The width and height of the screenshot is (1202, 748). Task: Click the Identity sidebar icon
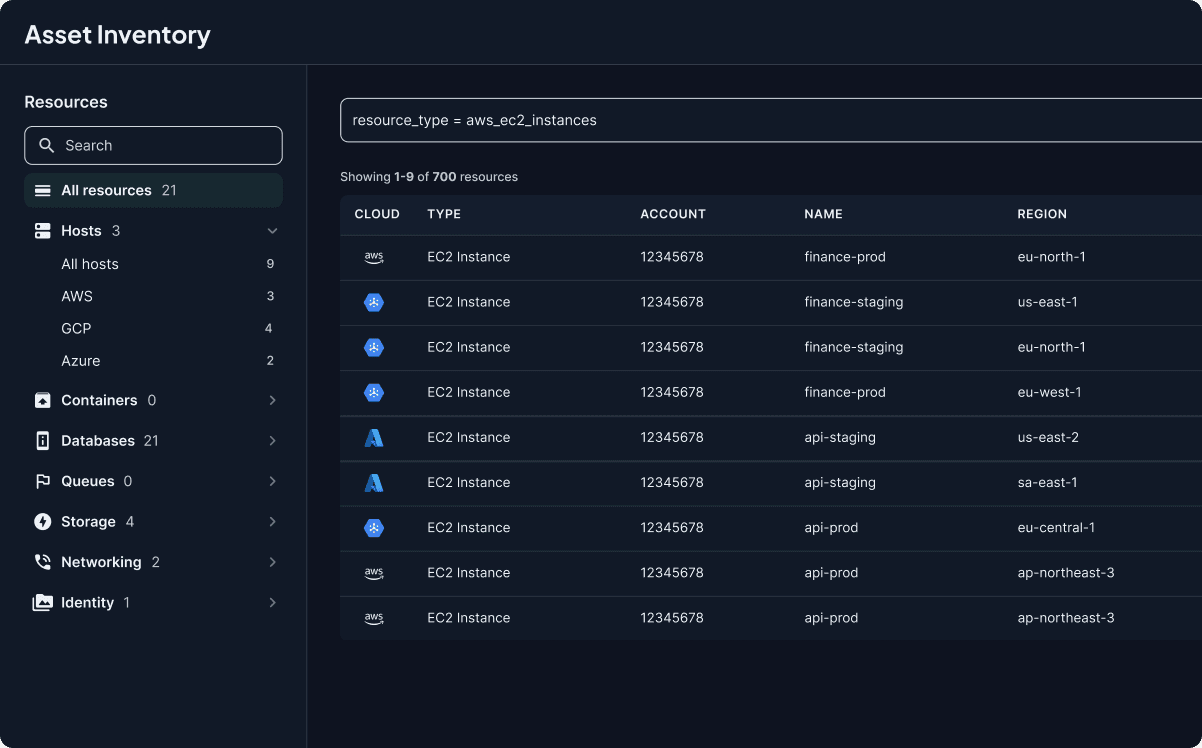pyautogui.click(x=42, y=602)
